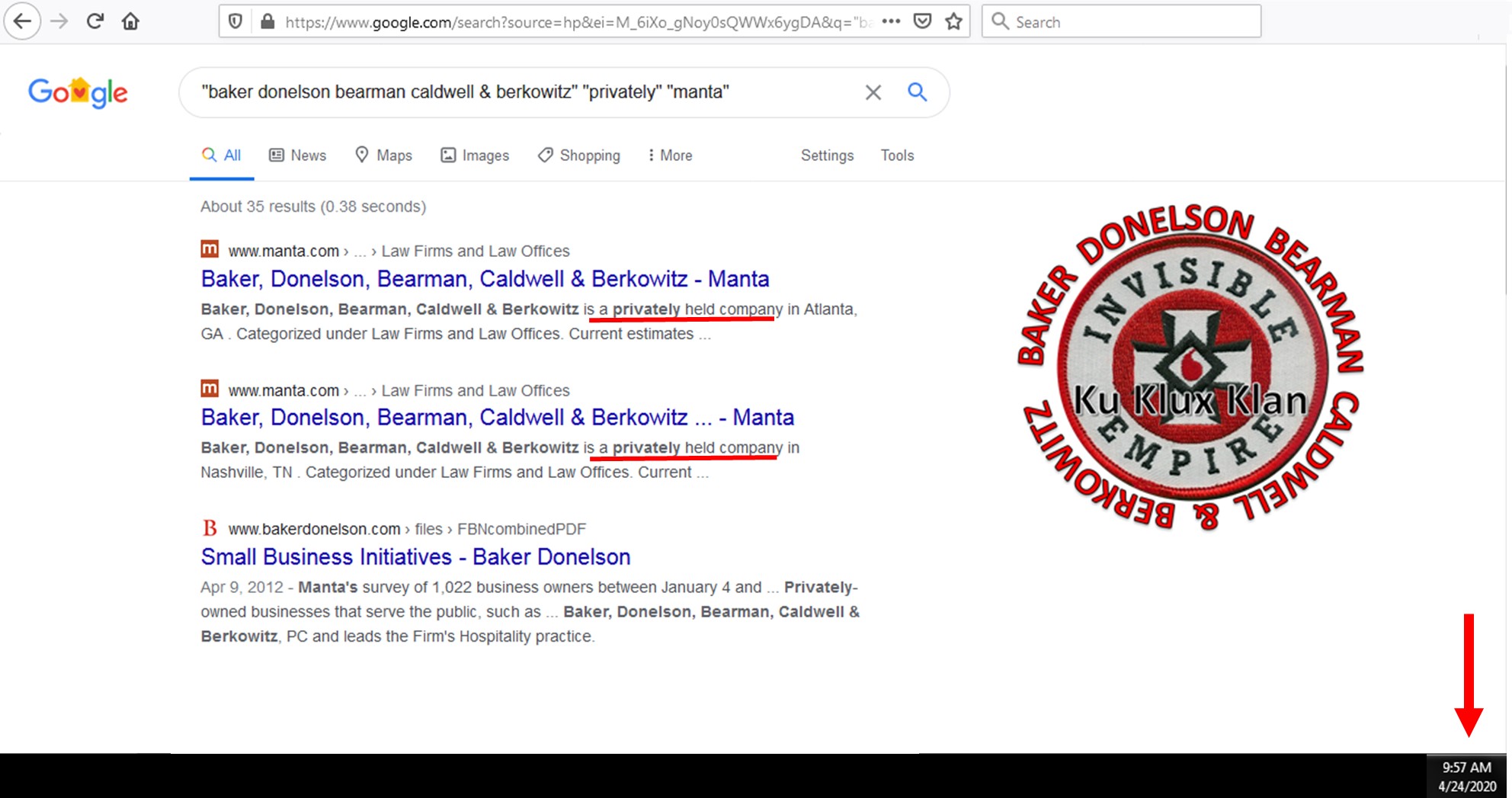Open Small Business Initiatives - Baker Donelson
This screenshot has width=1512, height=798.
tap(415, 557)
